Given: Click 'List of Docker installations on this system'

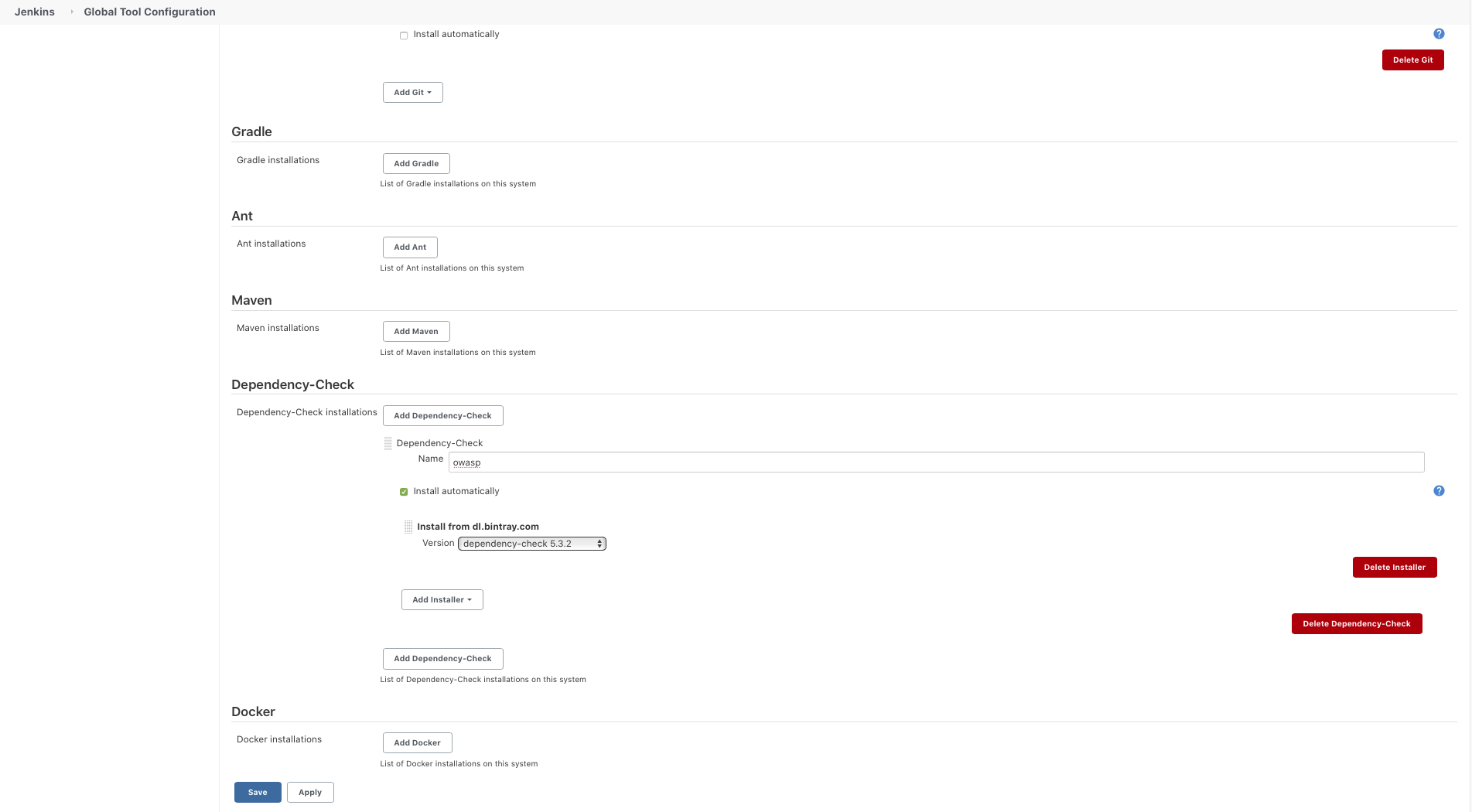Looking at the screenshot, I should (459, 764).
